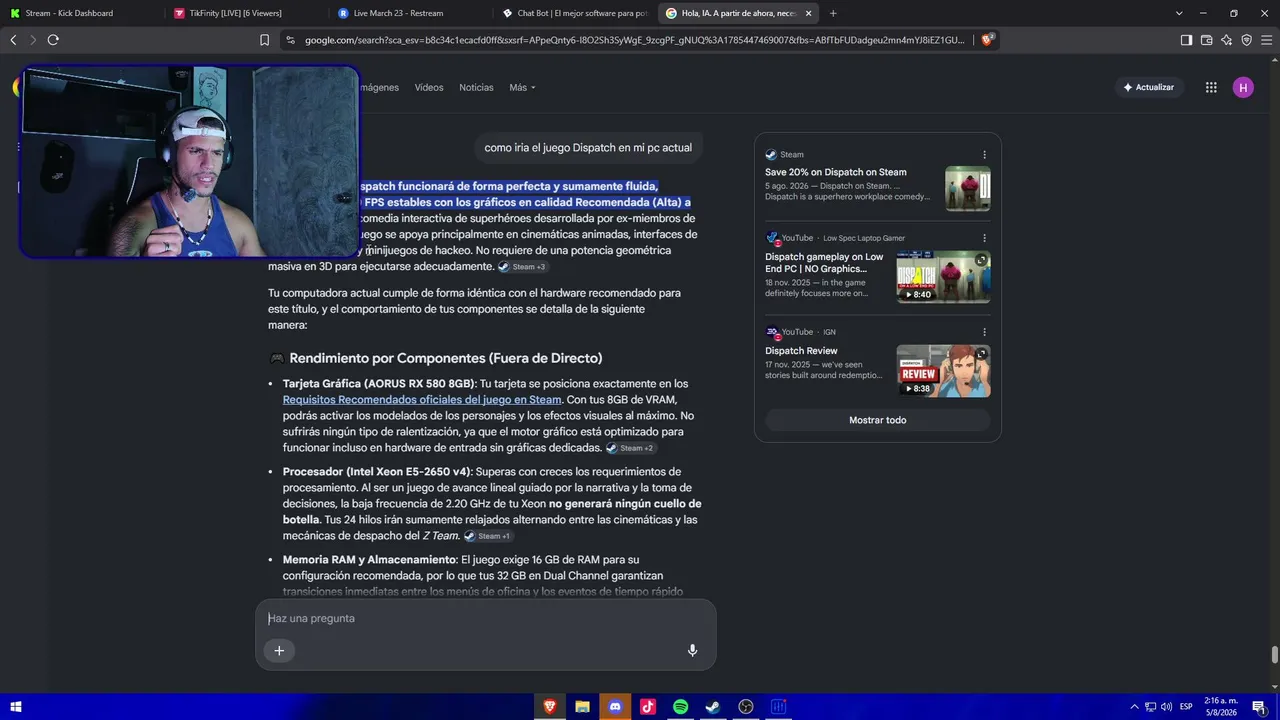Open the Windows notification center
This screenshot has width=1280, height=720.
(1259, 707)
